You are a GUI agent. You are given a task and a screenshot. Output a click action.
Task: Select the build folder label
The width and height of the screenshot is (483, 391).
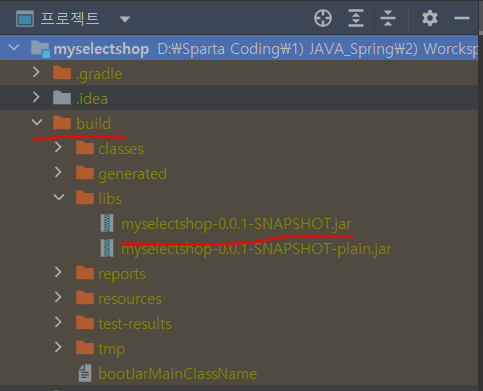[94, 124]
